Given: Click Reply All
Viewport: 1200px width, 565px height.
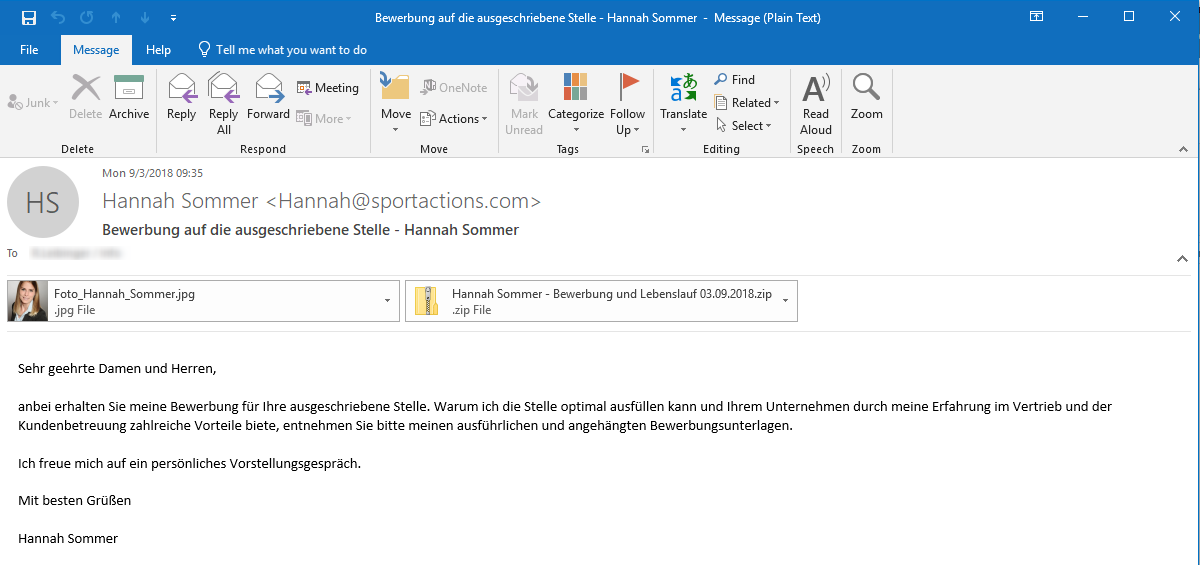Looking at the screenshot, I should click(x=223, y=104).
